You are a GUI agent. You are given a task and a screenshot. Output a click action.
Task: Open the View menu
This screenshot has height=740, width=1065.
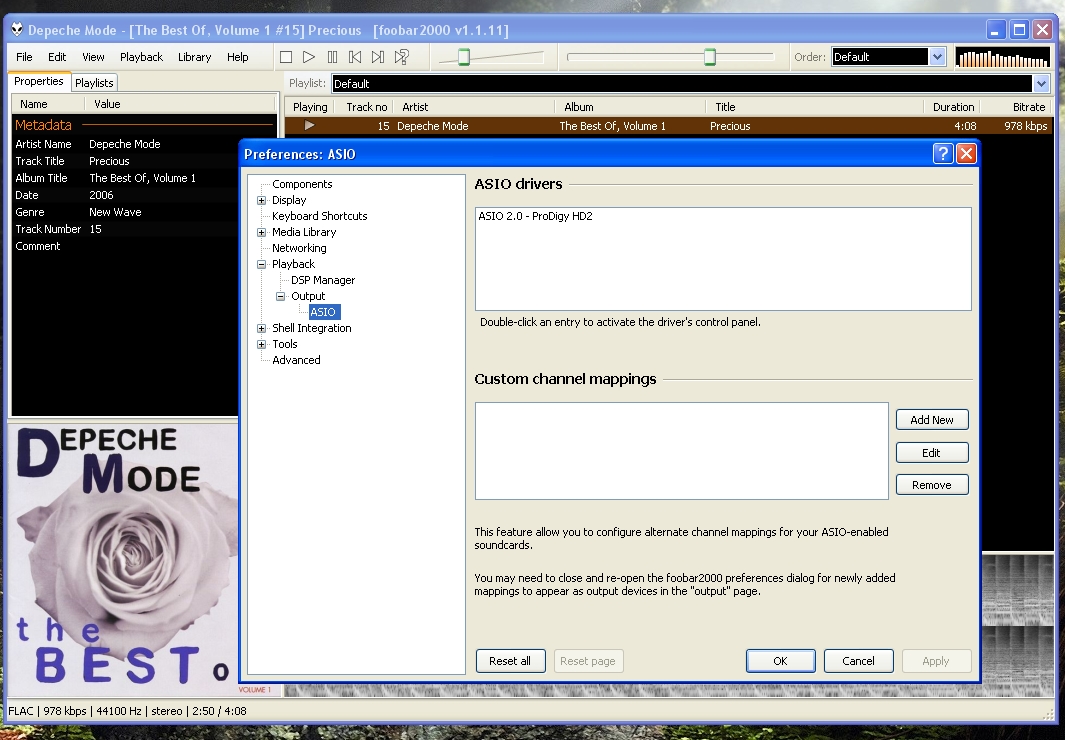click(x=93, y=57)
